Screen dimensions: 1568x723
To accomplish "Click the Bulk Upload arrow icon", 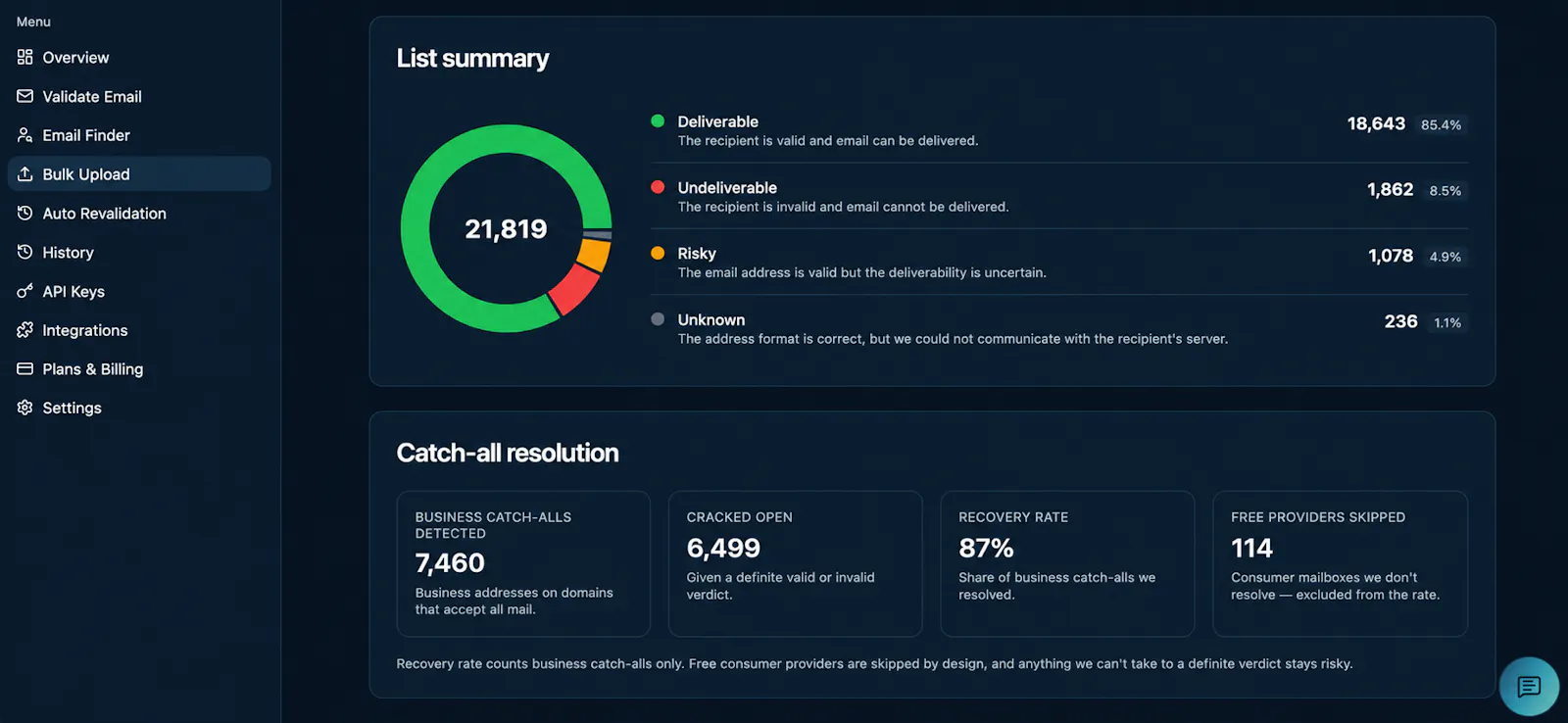I will coord(24,173).
